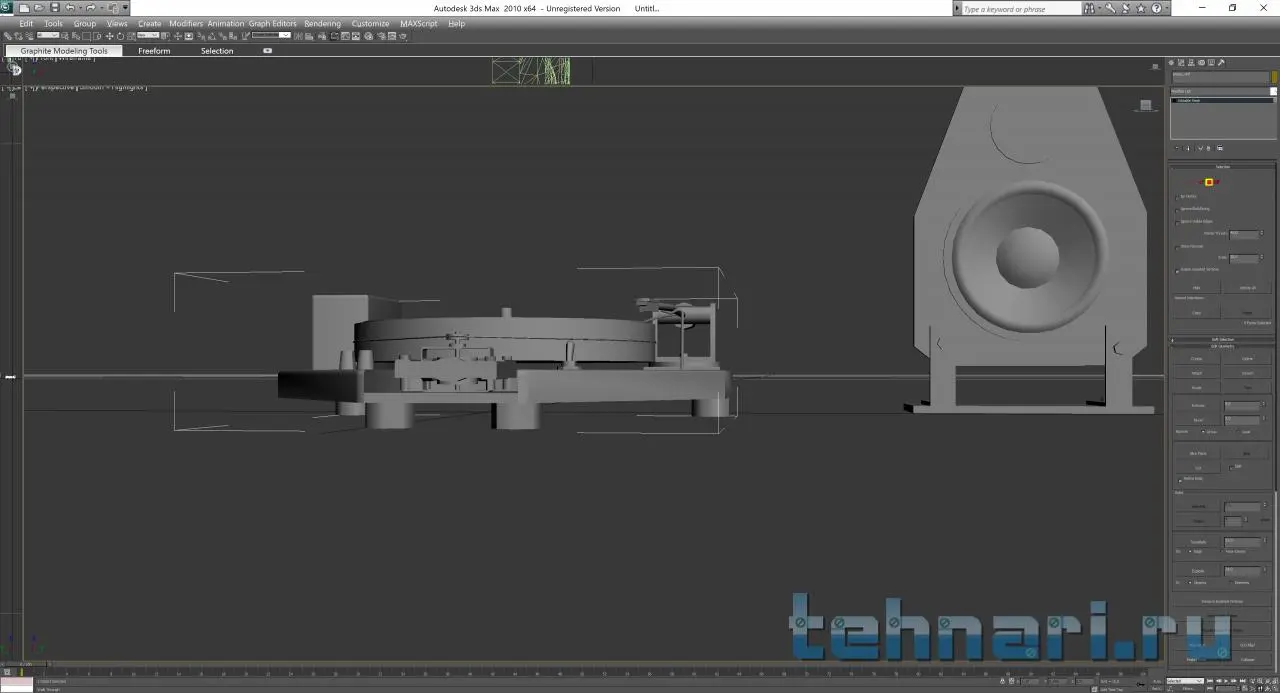Click the Undo arrow icon

pyautogui.click(x=70, y=8)
